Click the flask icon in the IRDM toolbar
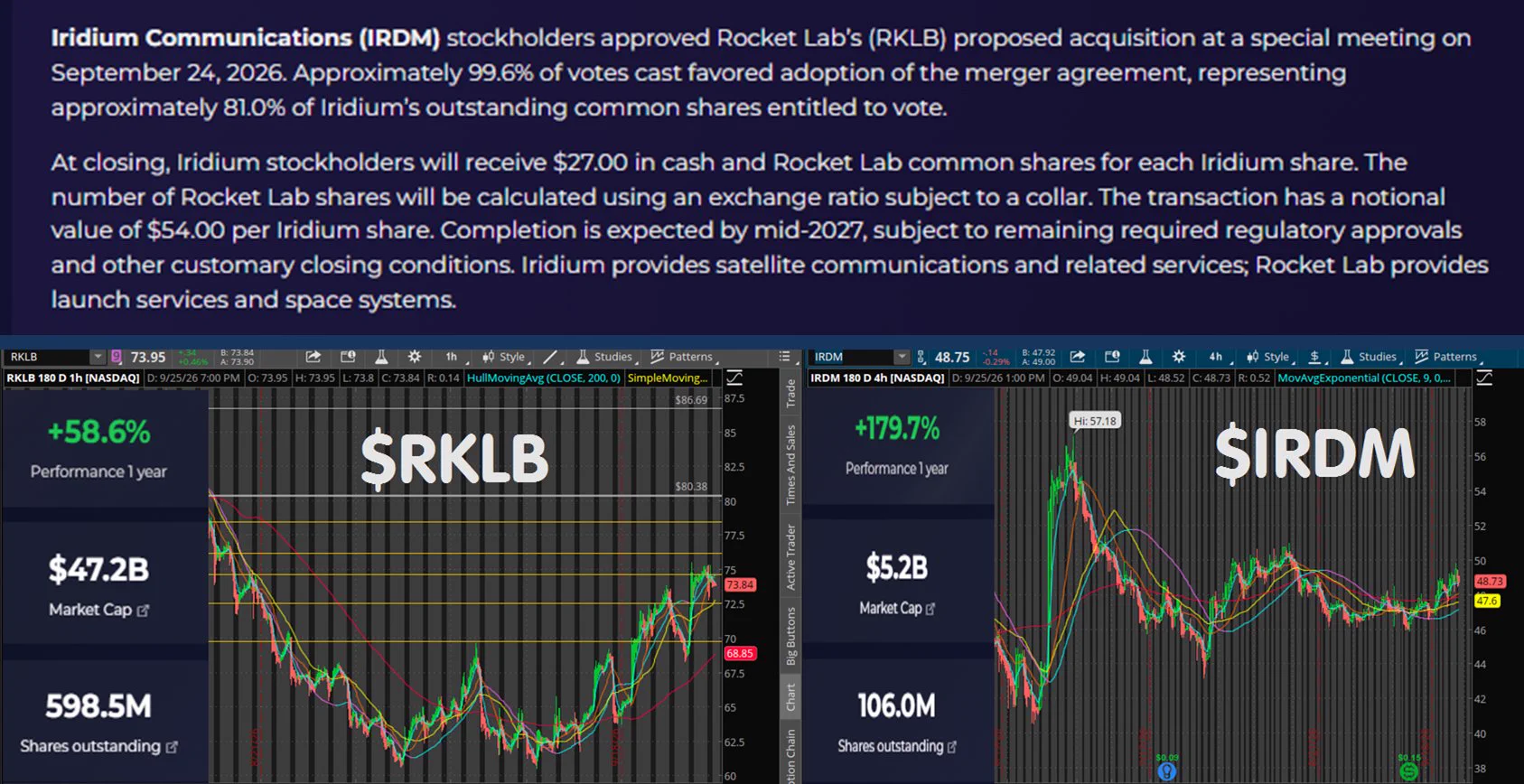 (1145, 357)
